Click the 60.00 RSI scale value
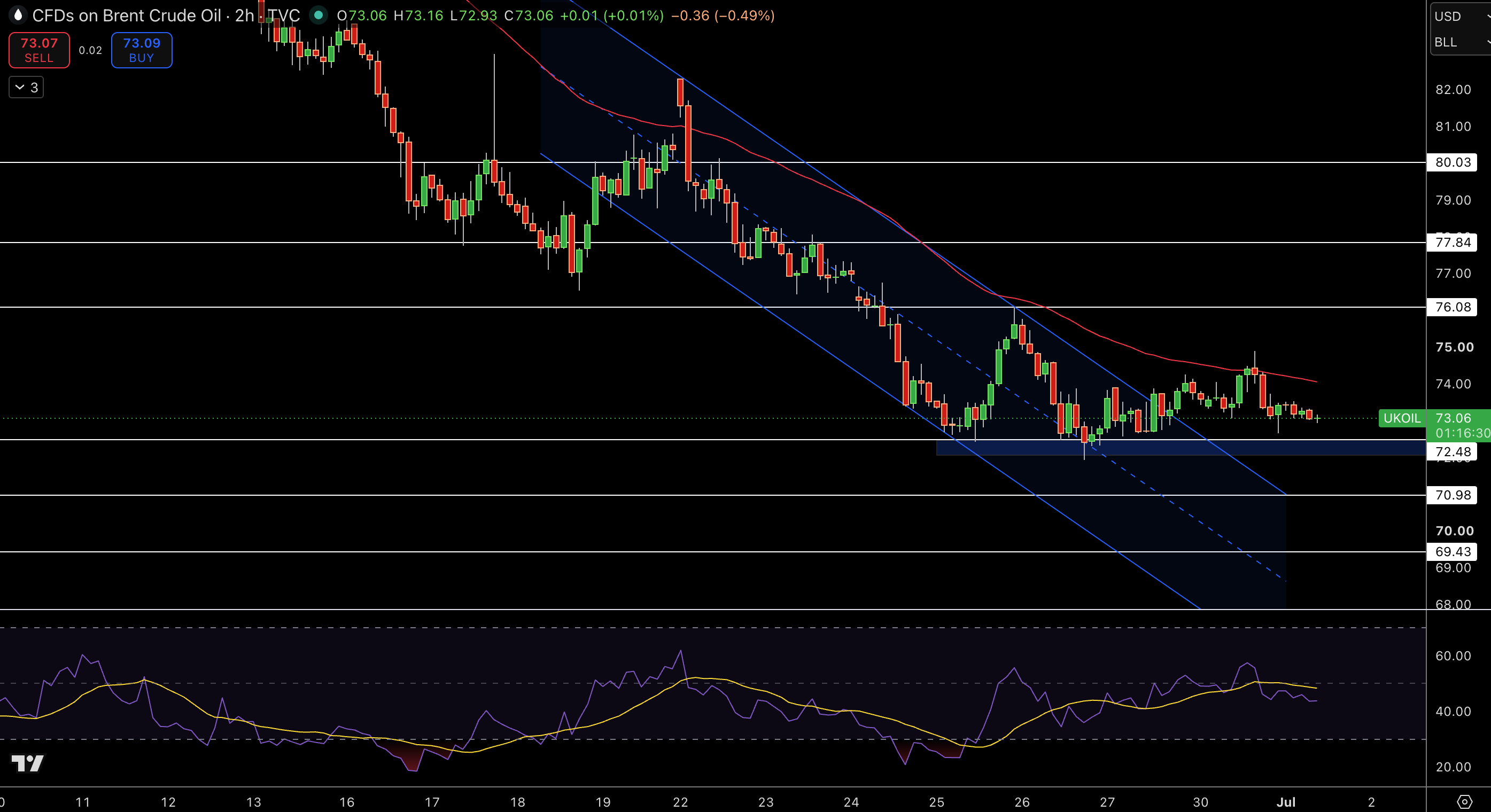Screen dimensions: 1491x812 point(1453,655)
